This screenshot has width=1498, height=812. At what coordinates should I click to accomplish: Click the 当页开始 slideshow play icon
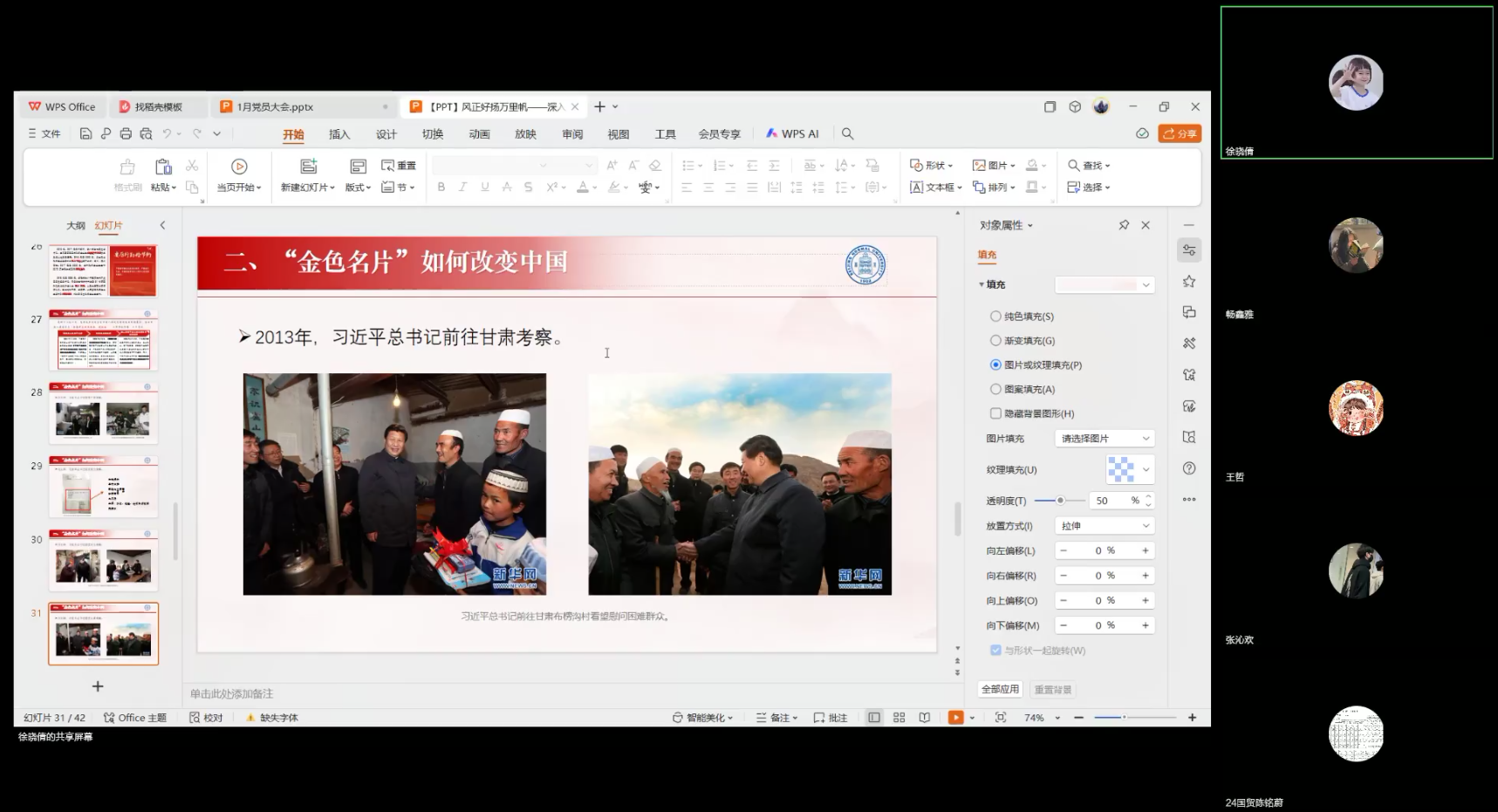tap(239, 167)
